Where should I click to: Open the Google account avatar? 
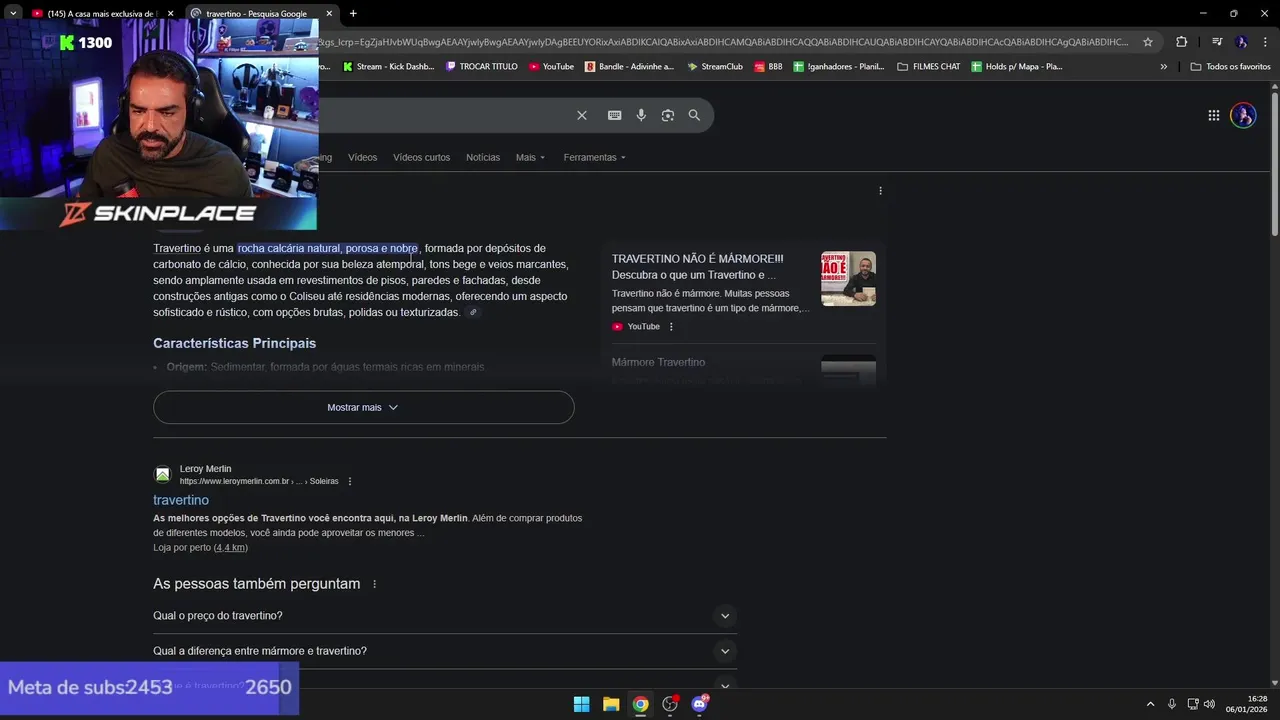click(1243, 115)
